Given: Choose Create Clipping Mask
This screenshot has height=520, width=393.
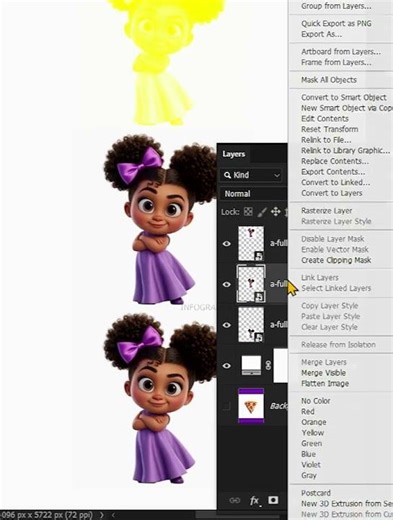Looking at the screenshot, I should pos(336,260).
